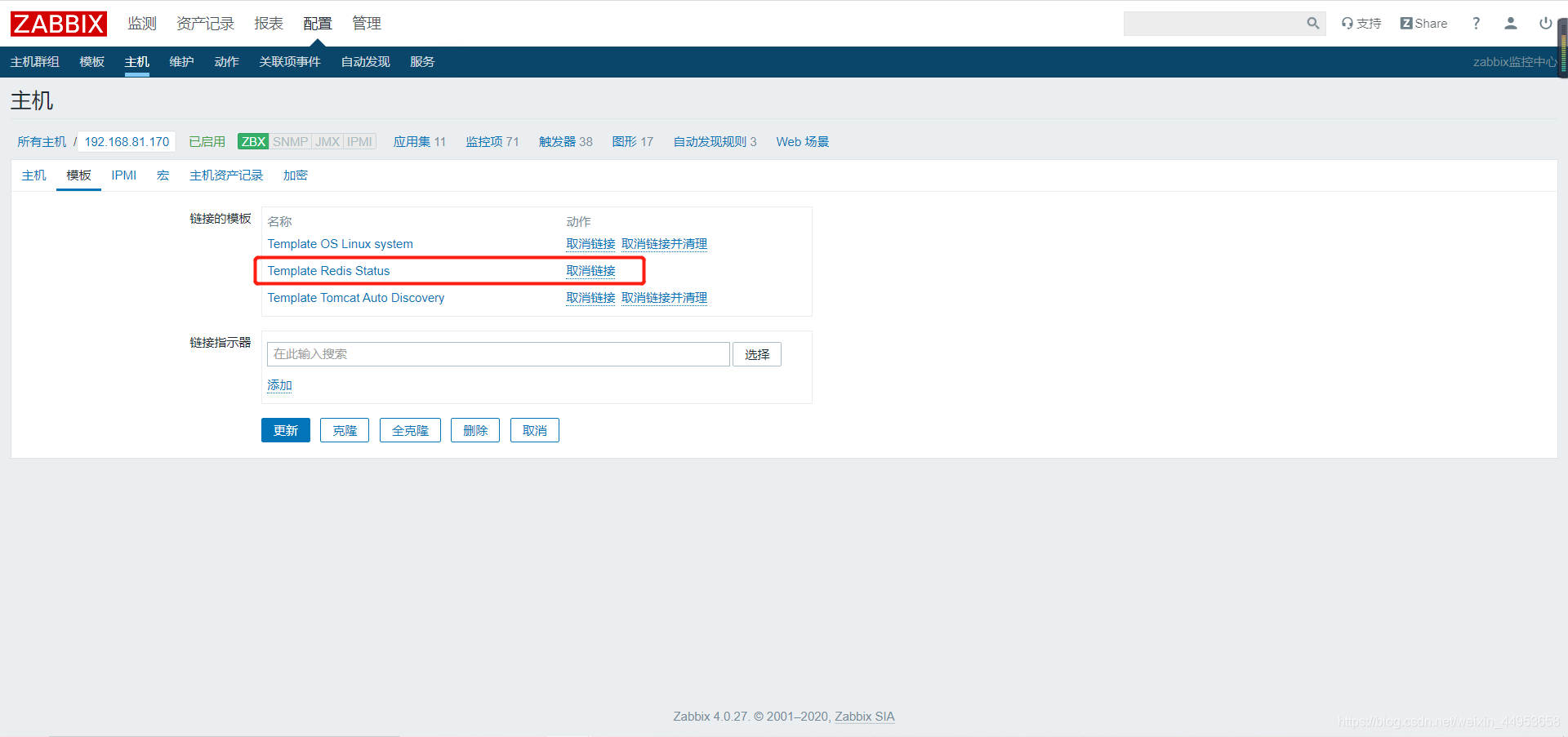Open the 资产记录 top menu
This screenshot has height=737, width=1568.
click(x=205, y=24)
